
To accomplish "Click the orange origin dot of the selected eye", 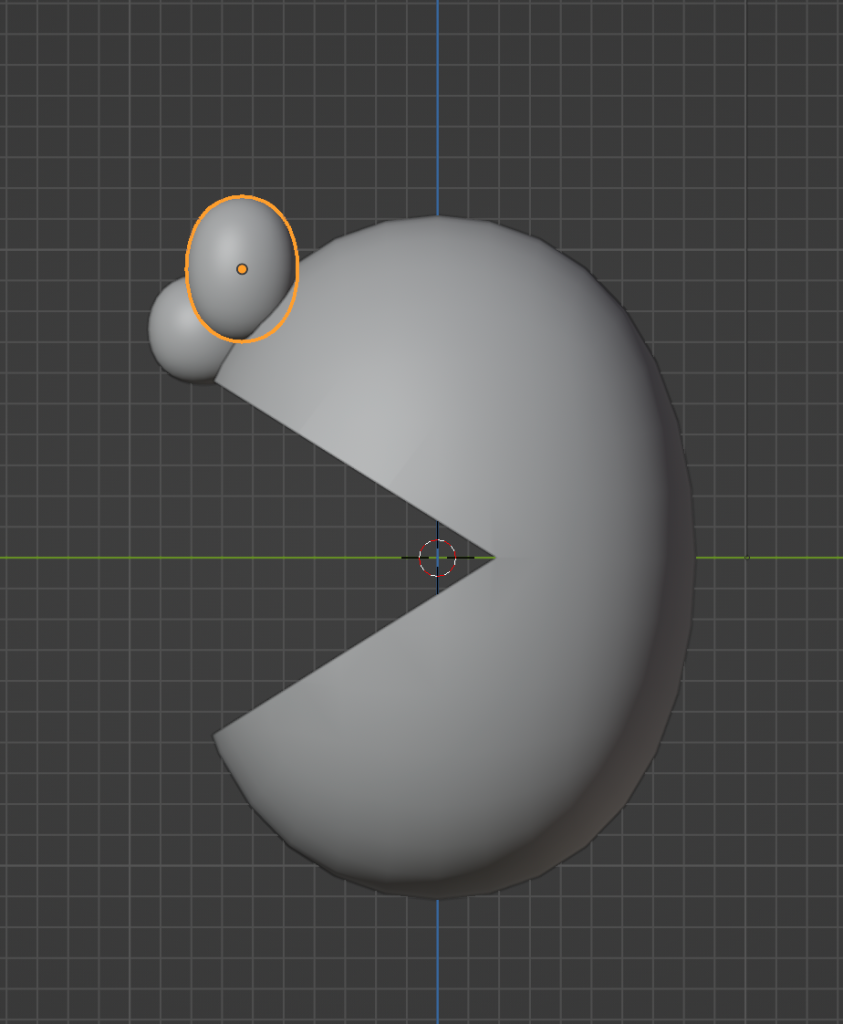I will pyautogui.click(x=242, y=269).
